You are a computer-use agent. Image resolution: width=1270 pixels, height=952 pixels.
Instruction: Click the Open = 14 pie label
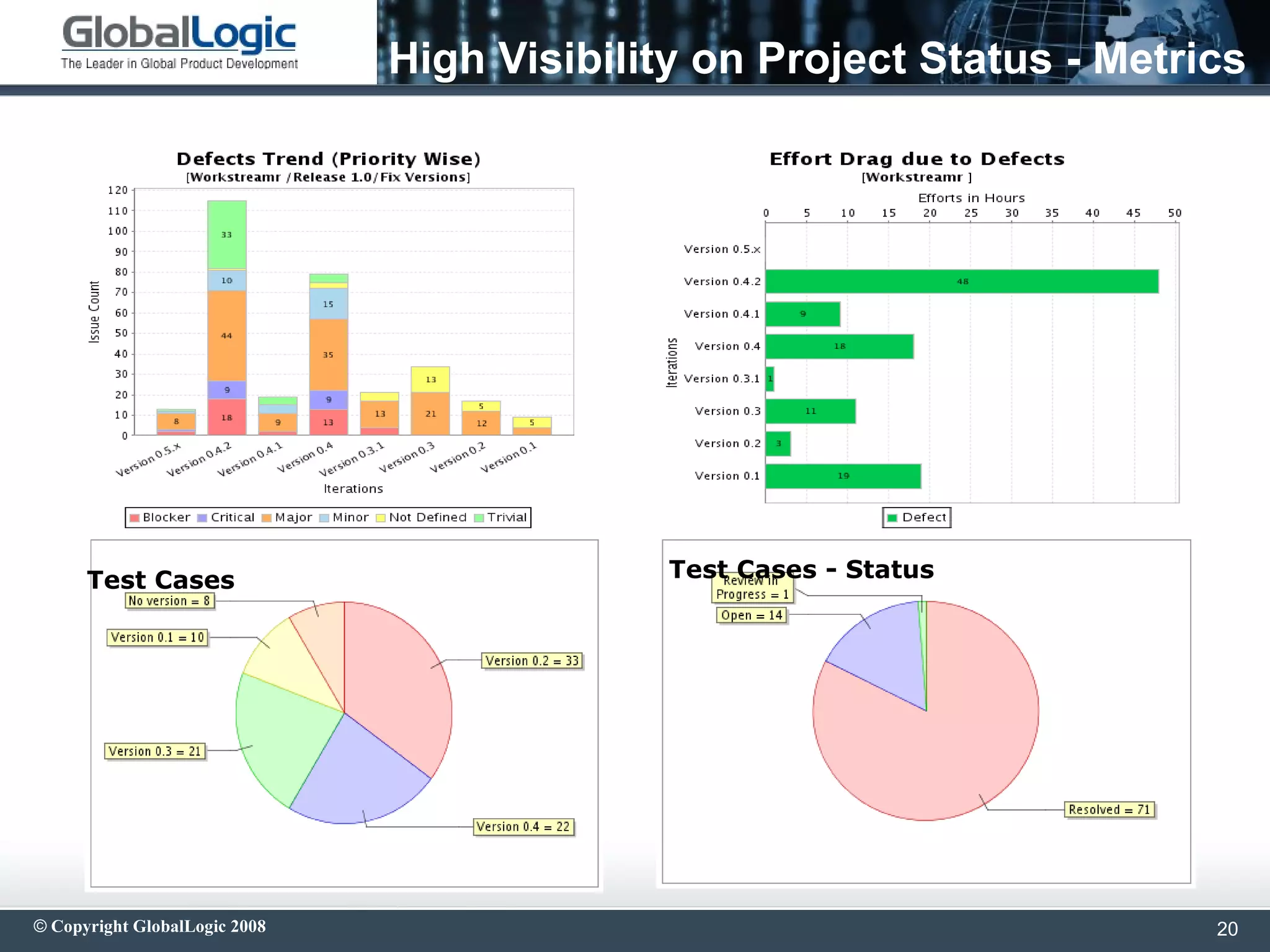[x=752, y=615]
